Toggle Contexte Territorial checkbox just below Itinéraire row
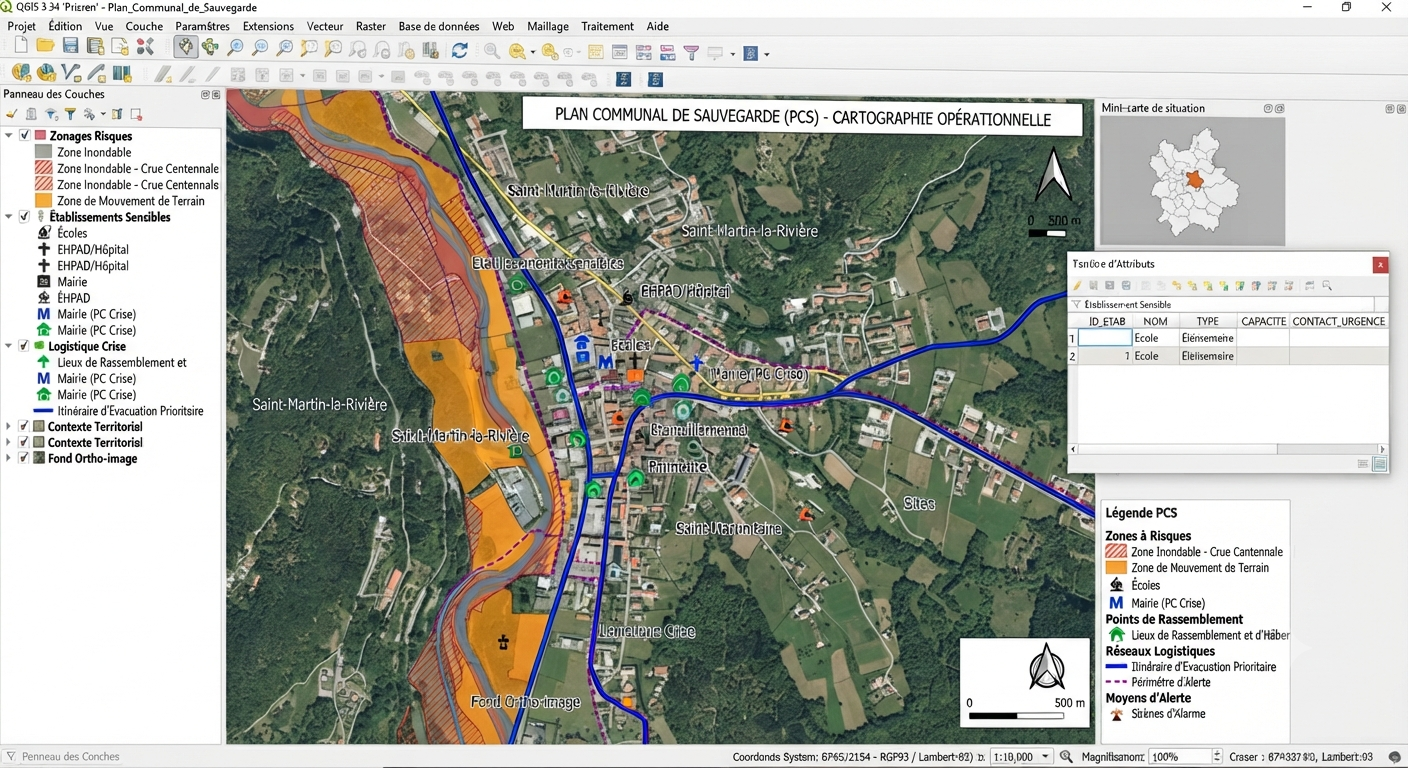Viewport: 1408px width, 768px height. (24, 427)
